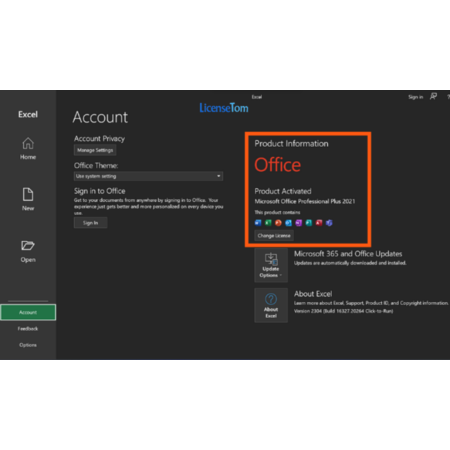The height and width of the screenshot is (450, 450).
Task: Open Options in the sidebar
Action: 28,345
